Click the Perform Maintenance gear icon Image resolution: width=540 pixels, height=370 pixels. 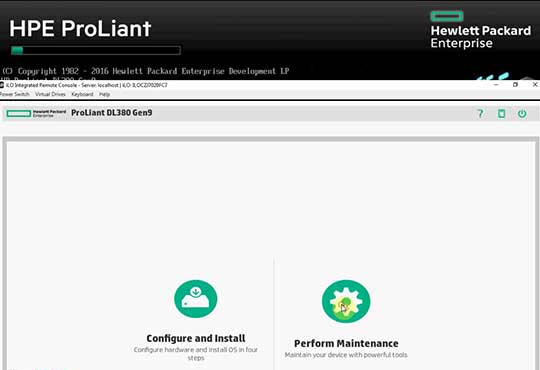[x=346, y=301]
